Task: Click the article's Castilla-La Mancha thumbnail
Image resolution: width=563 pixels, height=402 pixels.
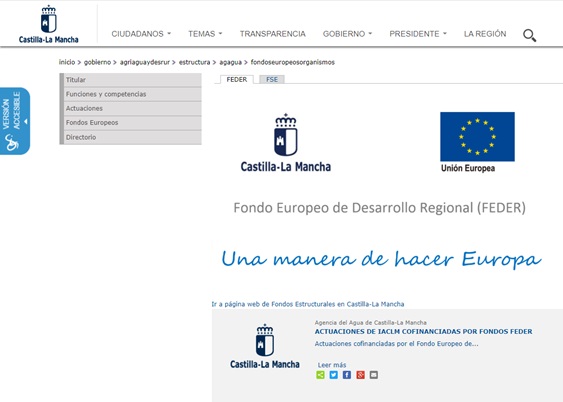Action: coord(265,346)
